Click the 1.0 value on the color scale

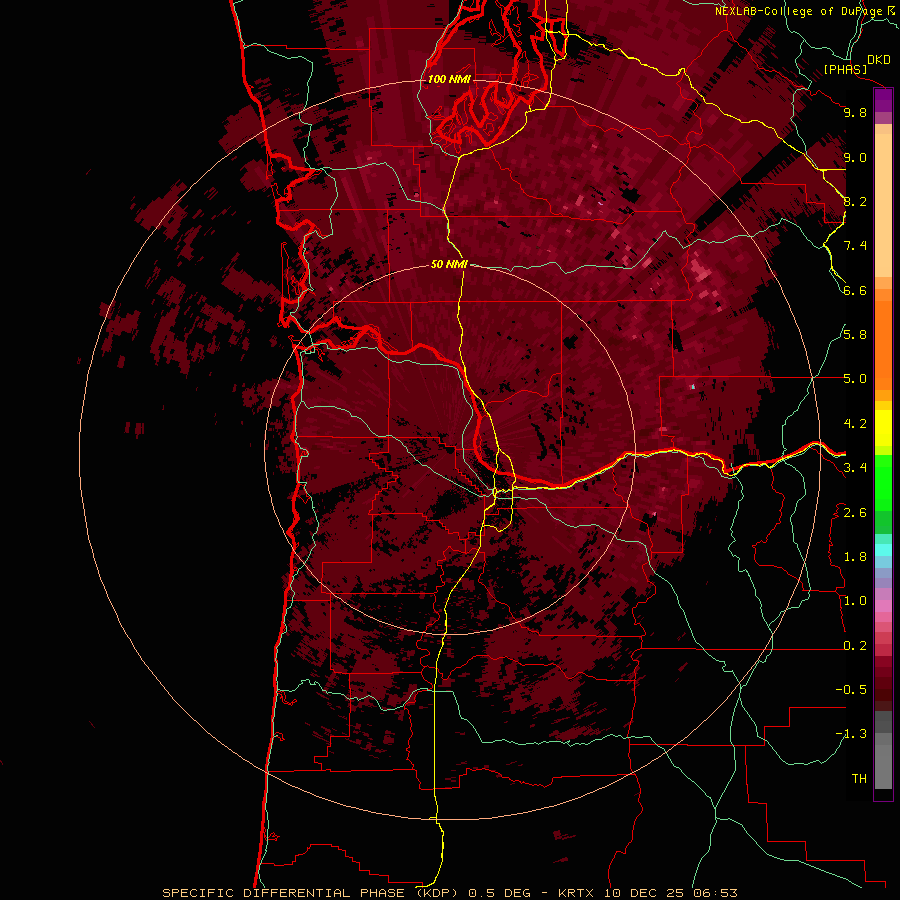(855, 601)
